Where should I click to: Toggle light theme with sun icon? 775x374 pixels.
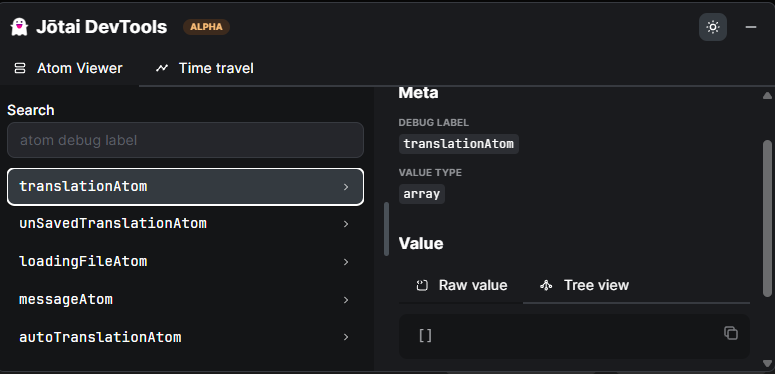click(713, 27)
